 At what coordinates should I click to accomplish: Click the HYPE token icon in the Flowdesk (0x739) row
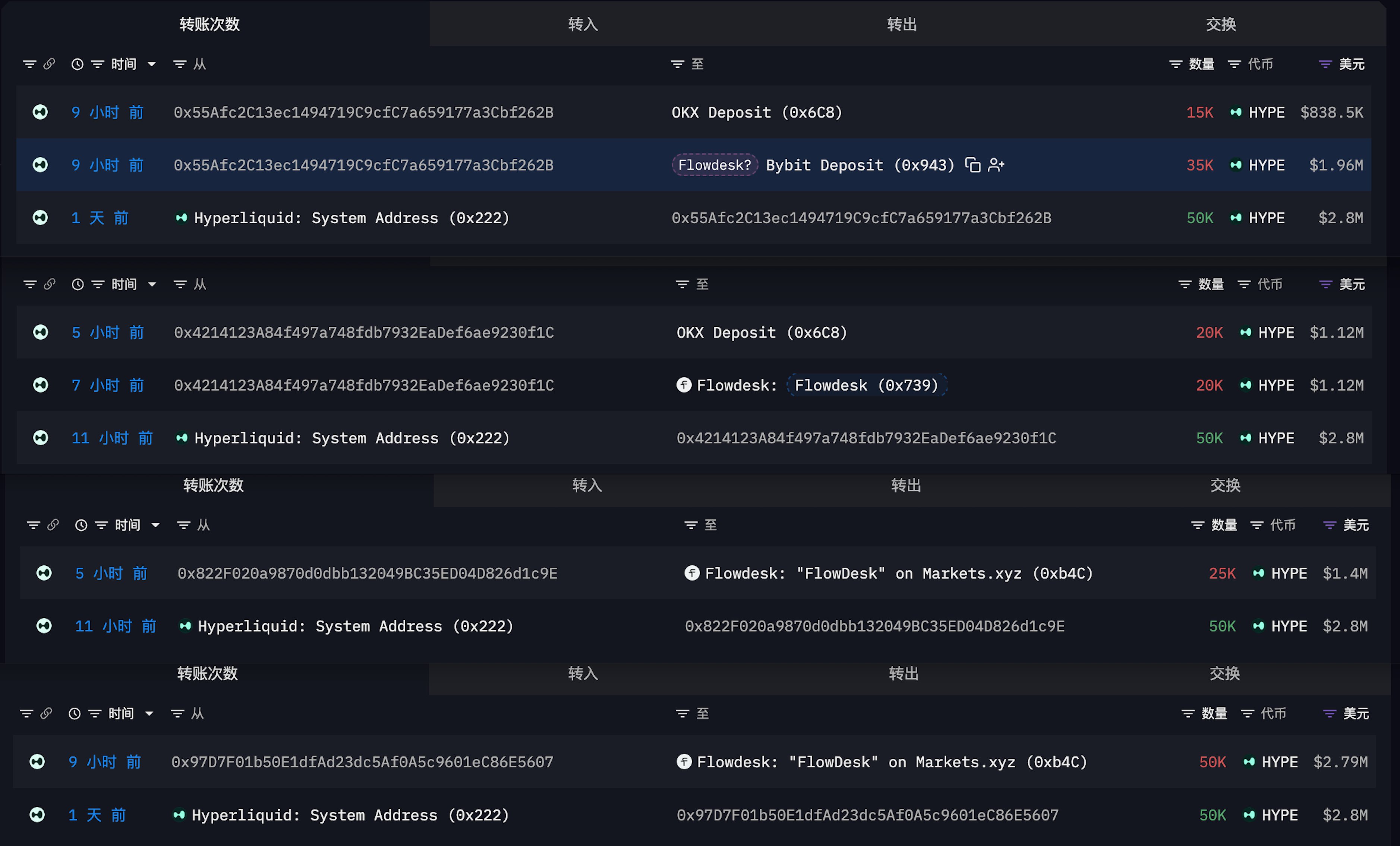point(1245,385)
